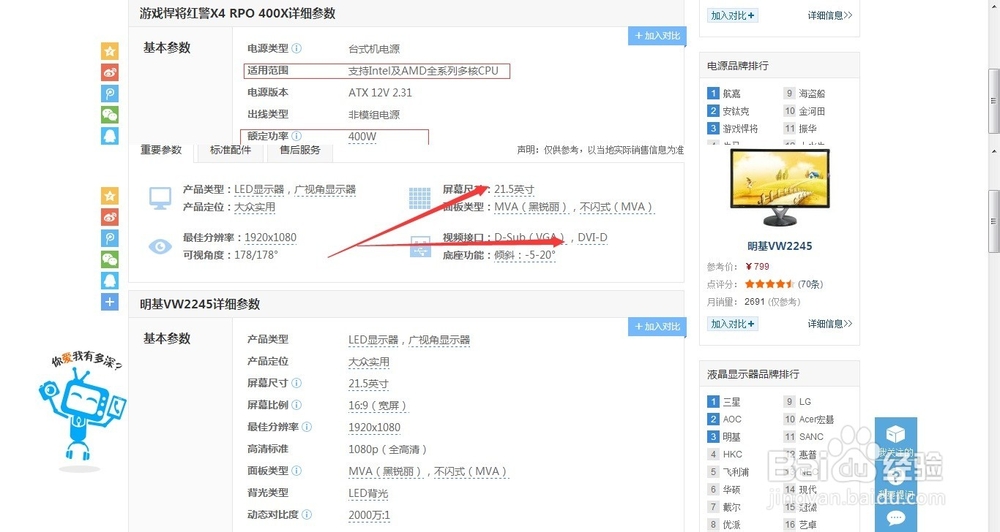
Task: Click the 16:9(宽屏) value link
Action: coord(378,406)
